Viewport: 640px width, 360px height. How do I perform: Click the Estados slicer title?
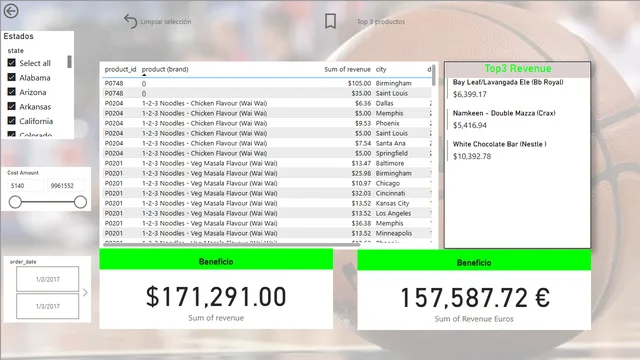tap(18, 36)
